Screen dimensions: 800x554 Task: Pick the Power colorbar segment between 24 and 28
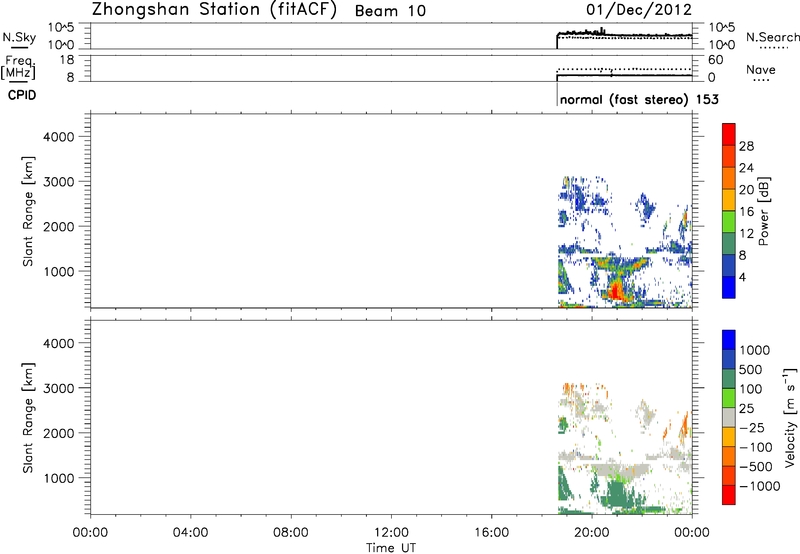[729, 156]
